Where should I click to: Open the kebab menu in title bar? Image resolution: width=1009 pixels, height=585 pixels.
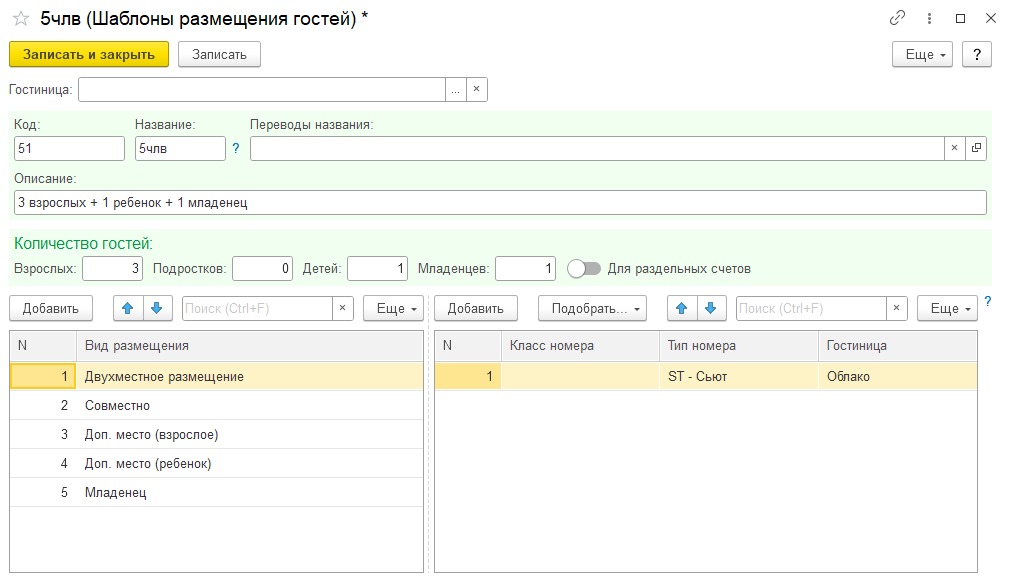tap(929, 19)
